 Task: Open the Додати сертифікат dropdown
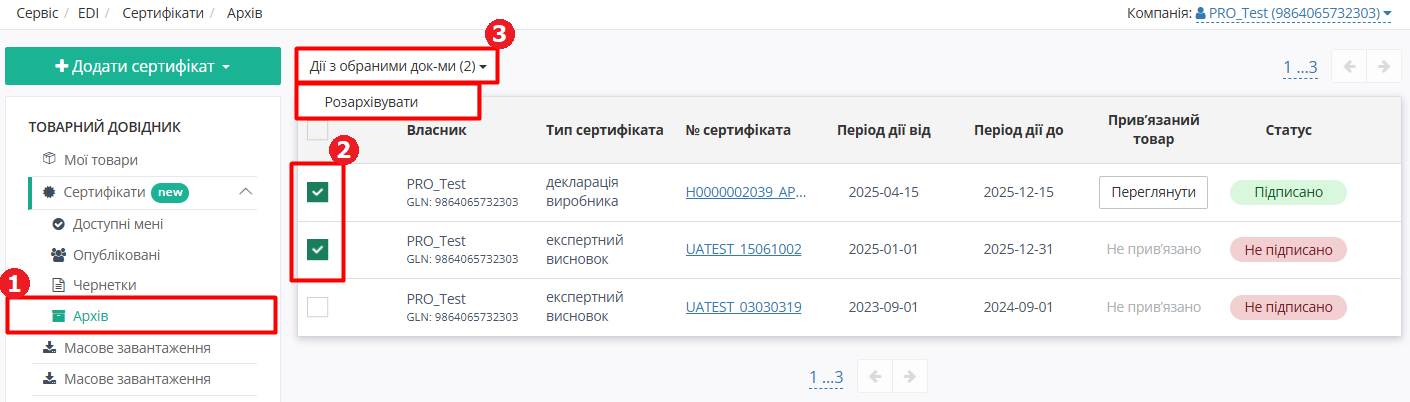(x=143, y=66)
